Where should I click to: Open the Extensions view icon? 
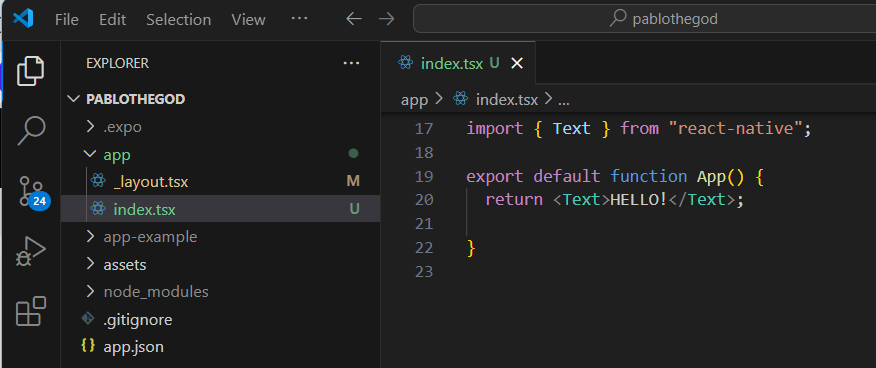[x=31, y=312]
